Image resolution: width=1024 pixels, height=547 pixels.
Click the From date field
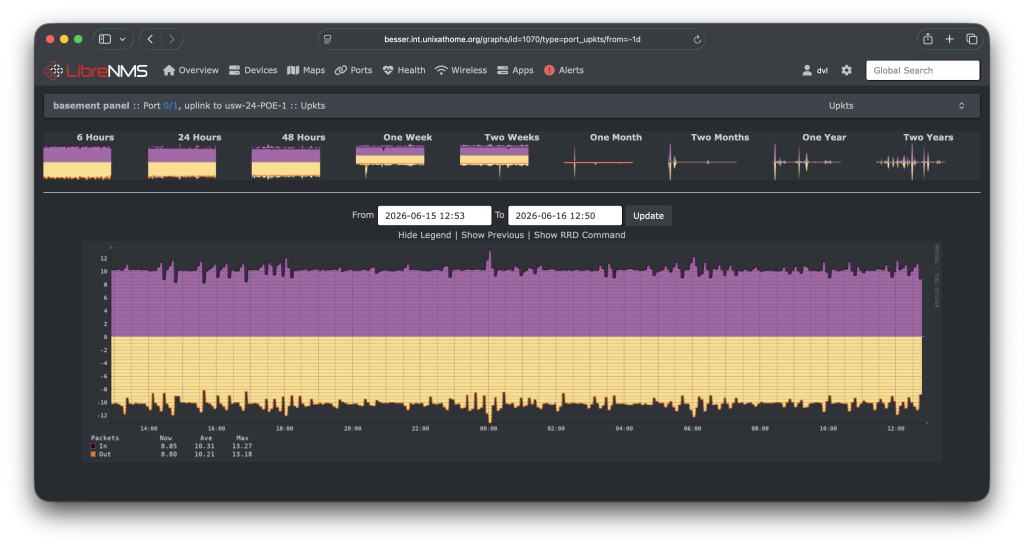[434, 215]
